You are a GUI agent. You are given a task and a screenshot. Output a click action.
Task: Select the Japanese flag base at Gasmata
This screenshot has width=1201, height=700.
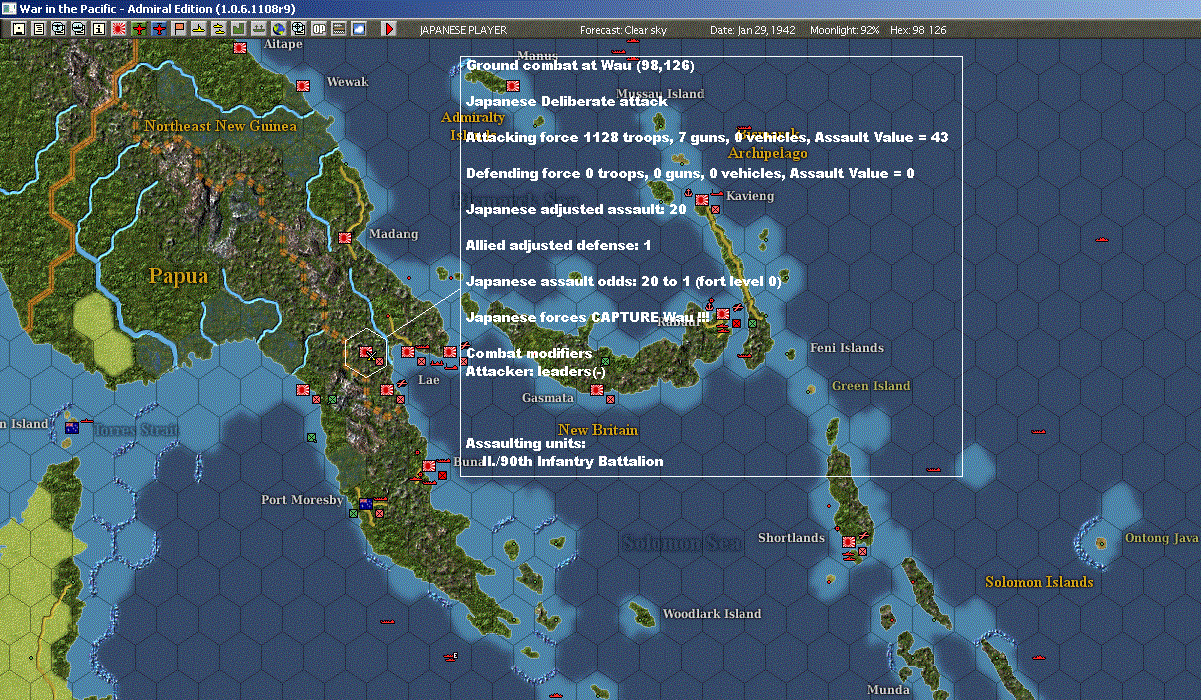point(597,390)
